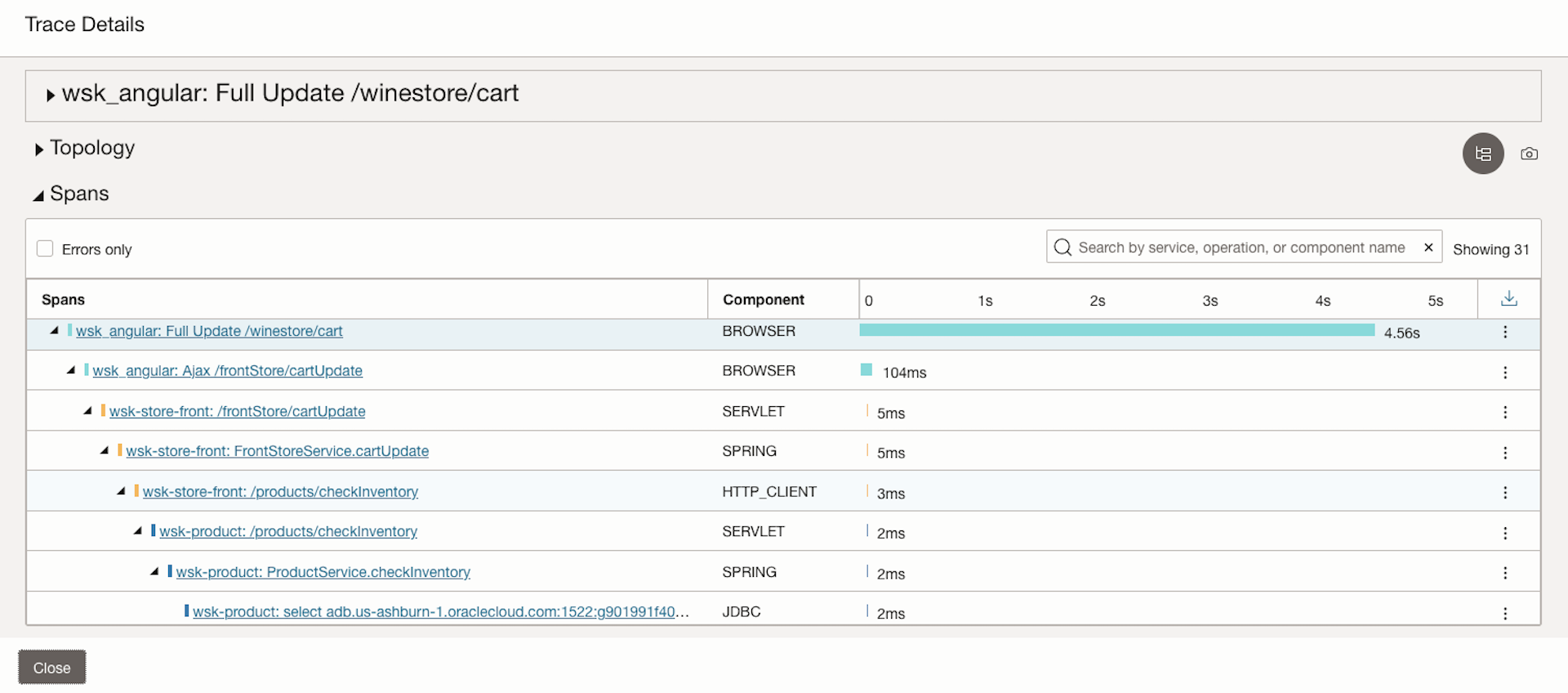Click the camera snapshot icon
The width and height of the screenshot is (1568, 693).
[x=1529, y=154]
